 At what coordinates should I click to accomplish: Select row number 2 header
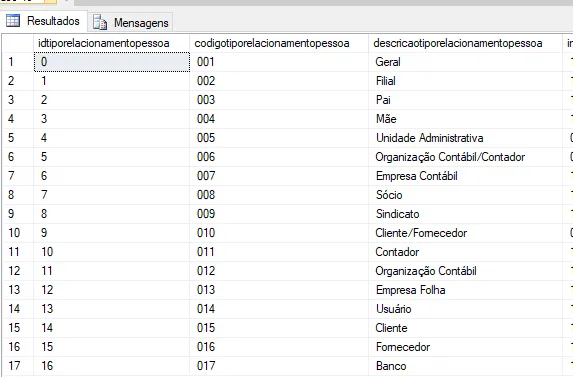pos(18,81)
